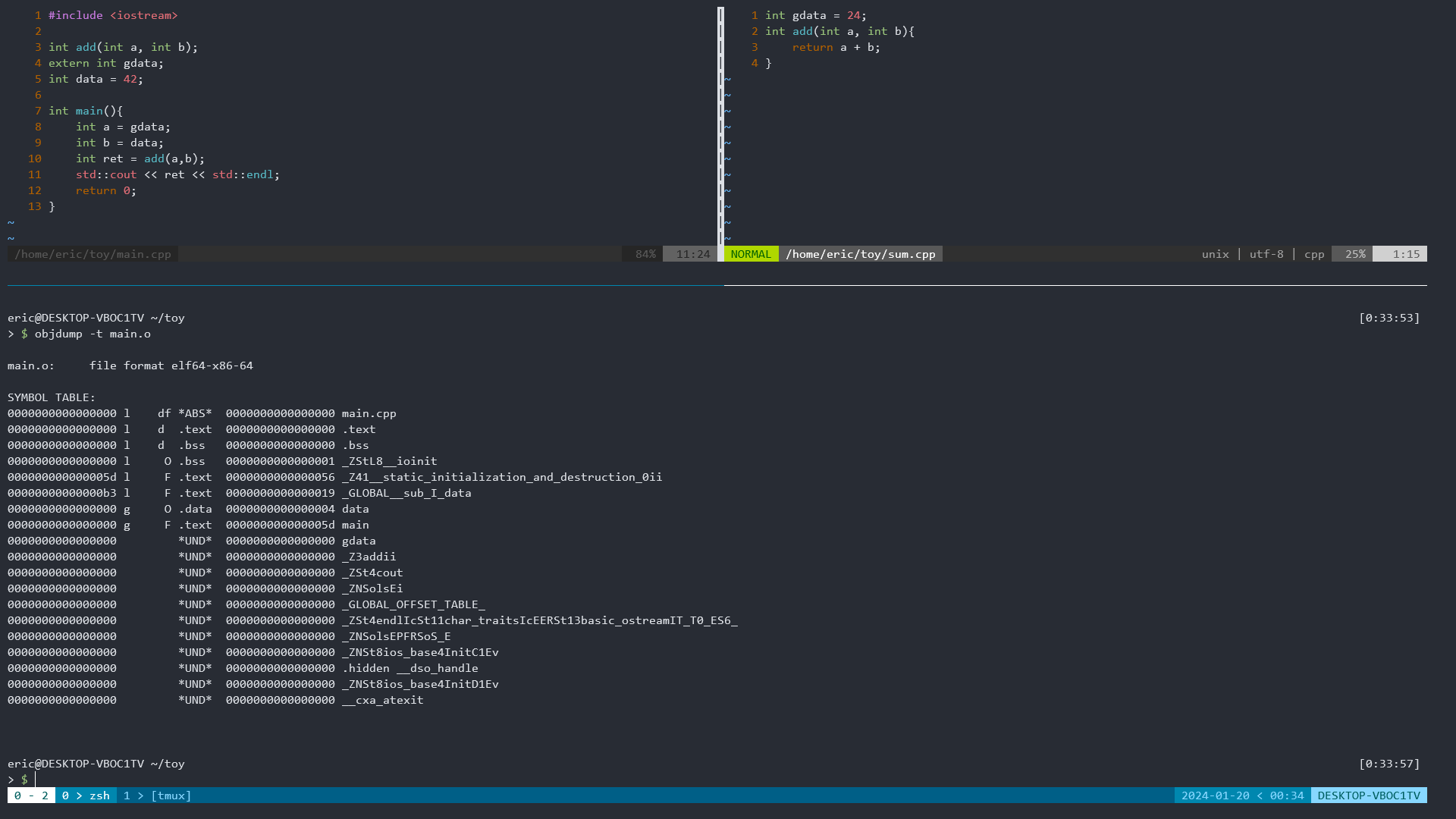Click the _ZNSolsEi symbol
The image size is (1456, 819).
[x=372, y=588]
